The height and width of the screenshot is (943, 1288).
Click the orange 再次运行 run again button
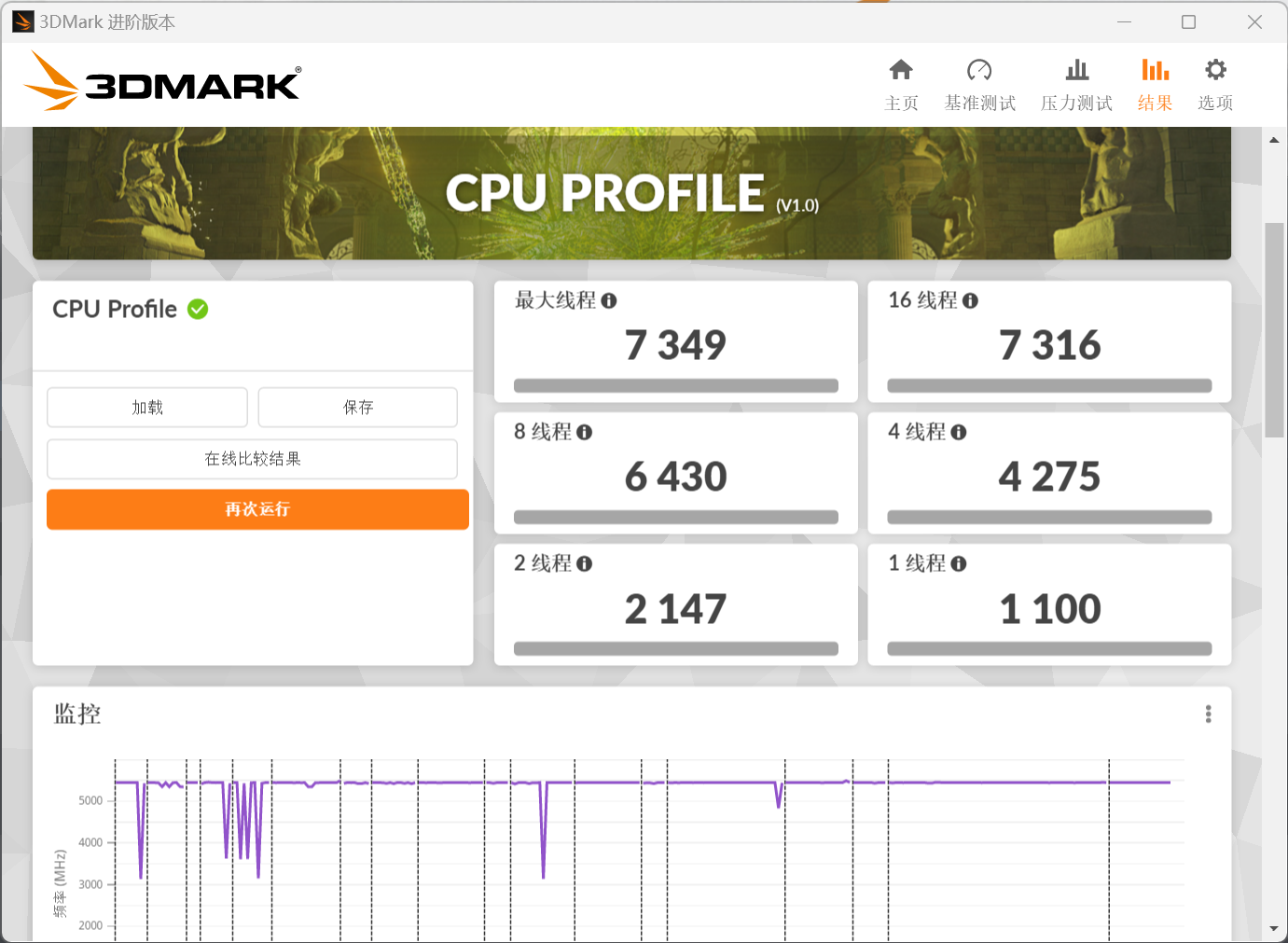click(x=257, y=509)
